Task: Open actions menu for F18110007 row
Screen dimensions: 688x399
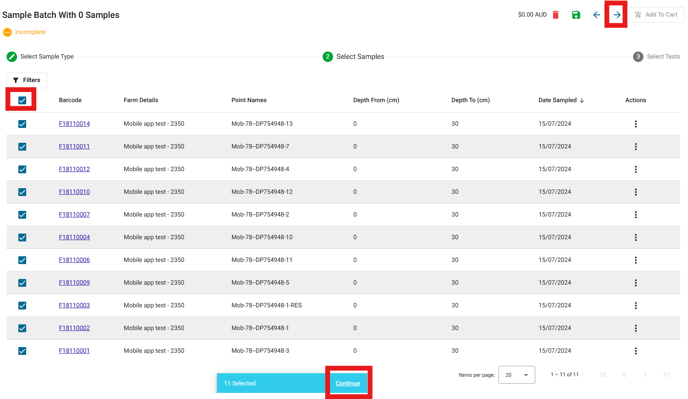Action: 635,215
